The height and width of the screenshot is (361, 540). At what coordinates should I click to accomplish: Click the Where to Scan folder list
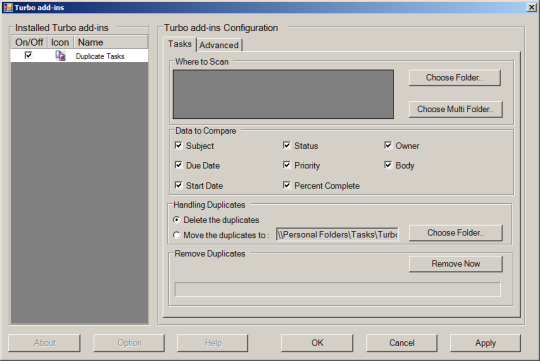pyautogui.click(x=283, y=94)
